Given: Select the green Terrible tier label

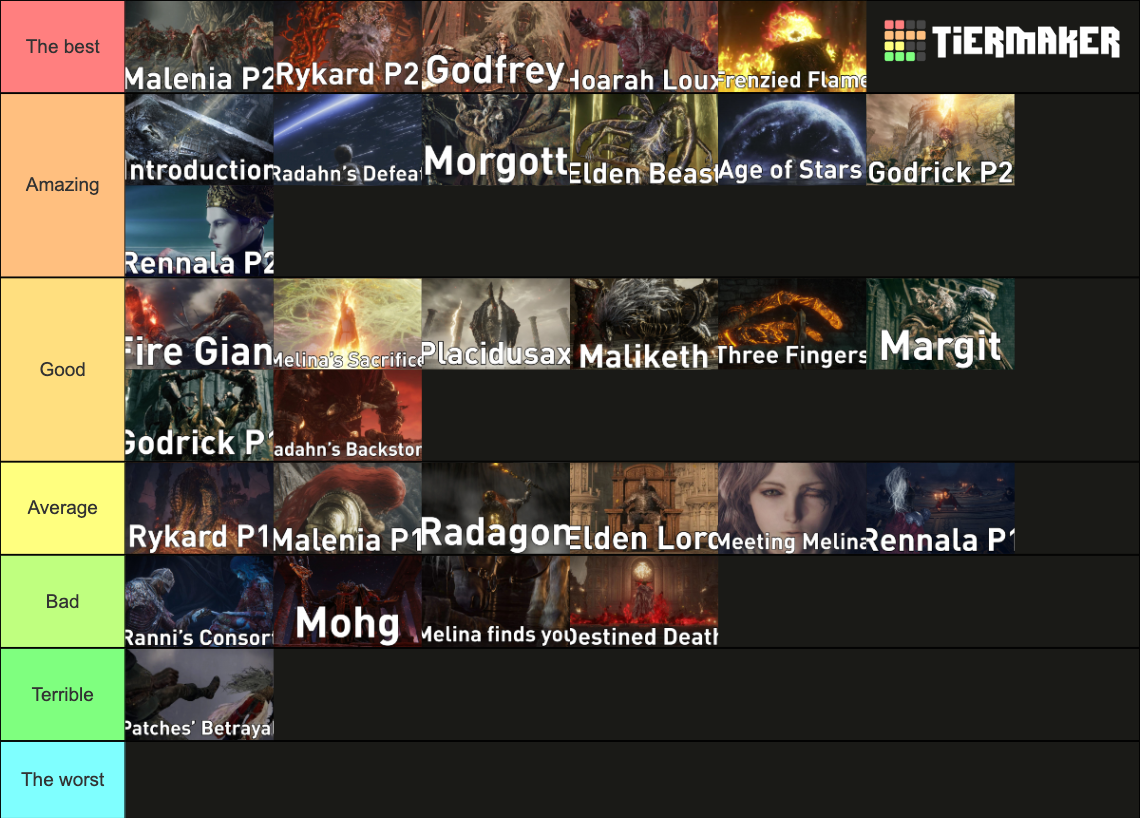Looking at the screenshot, I should 63,694.
